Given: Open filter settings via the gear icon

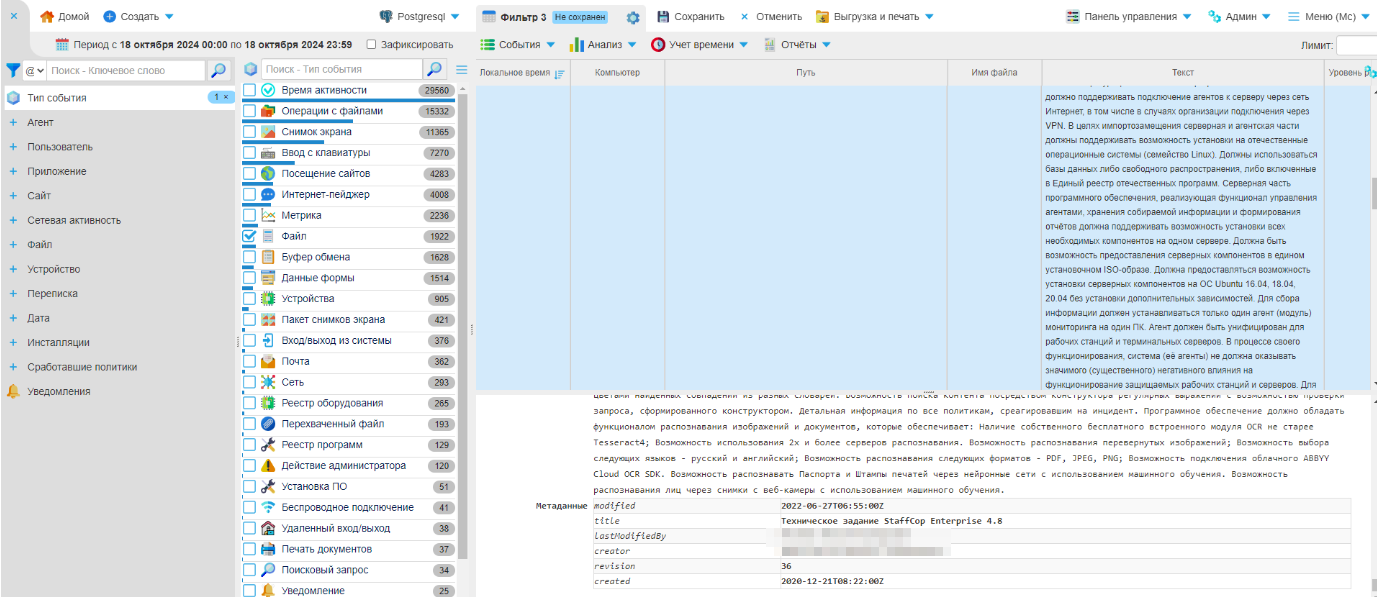Looking at the screenshot, I should [x=634, y=17].
